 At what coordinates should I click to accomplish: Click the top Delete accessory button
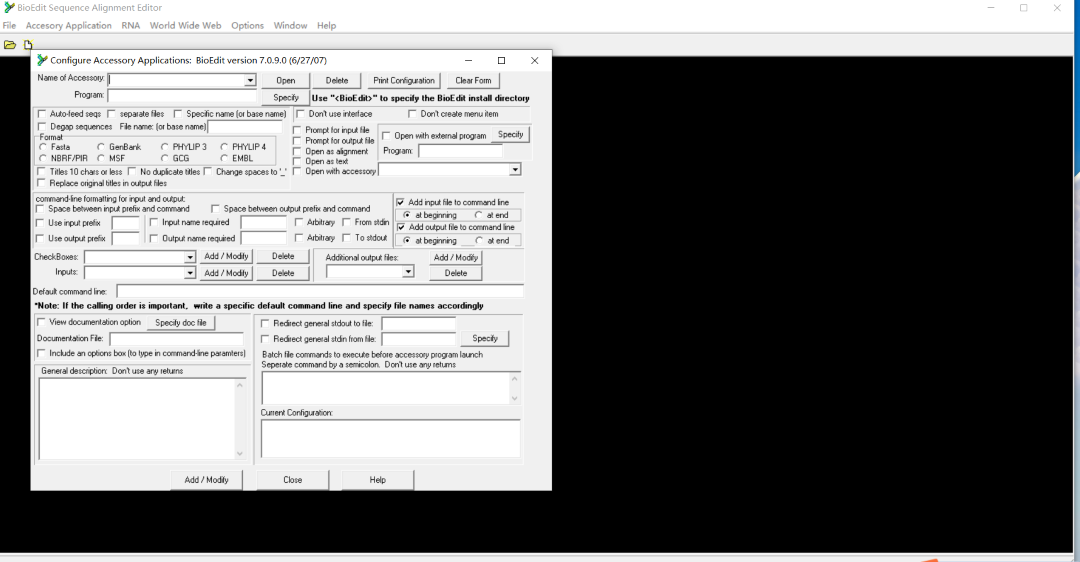[x=337, y=81]
